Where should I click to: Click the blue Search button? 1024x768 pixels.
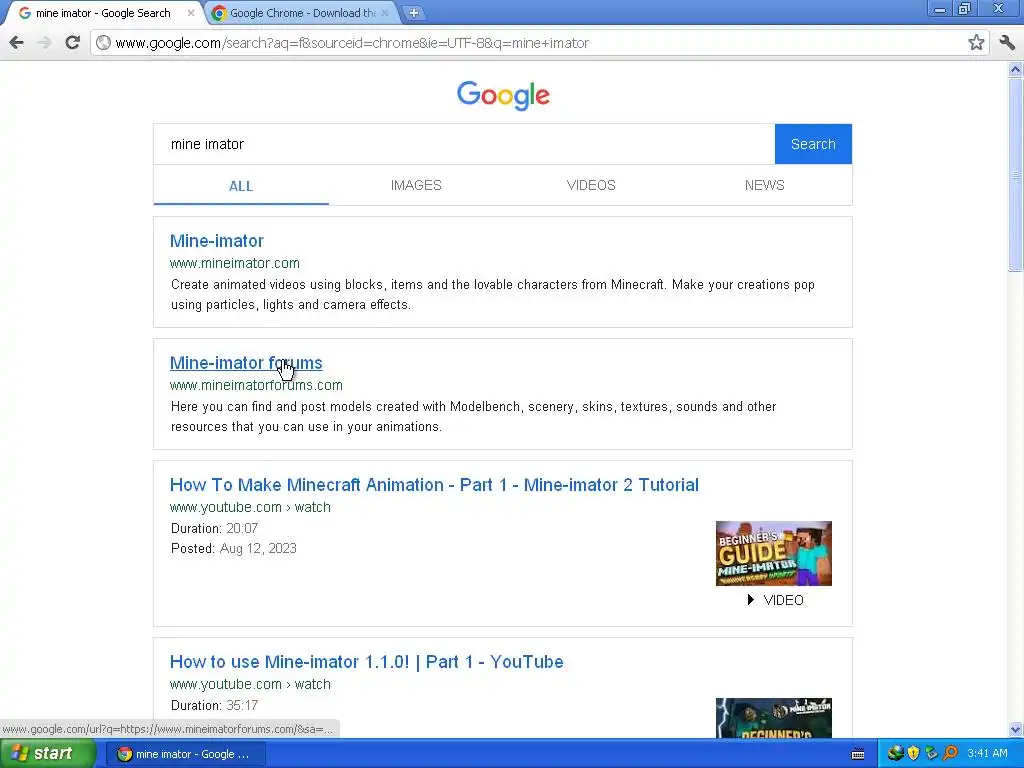[813, 144]
